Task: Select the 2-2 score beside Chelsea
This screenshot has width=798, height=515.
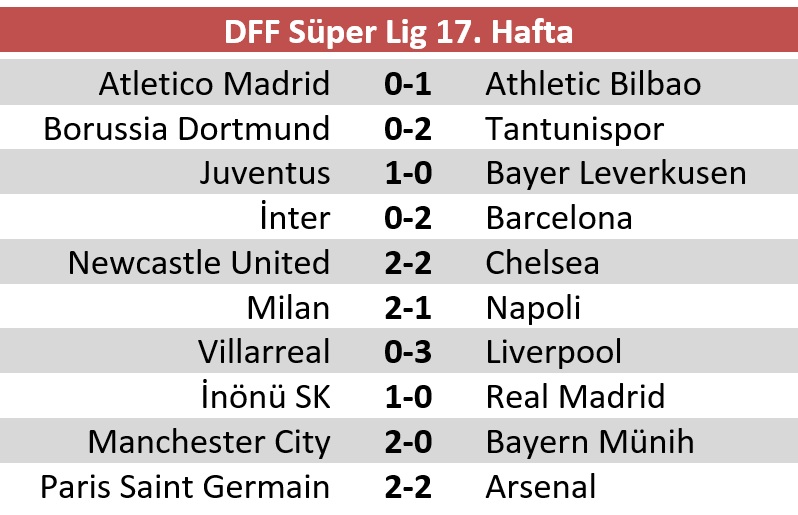Action: [x=408, y=263]
